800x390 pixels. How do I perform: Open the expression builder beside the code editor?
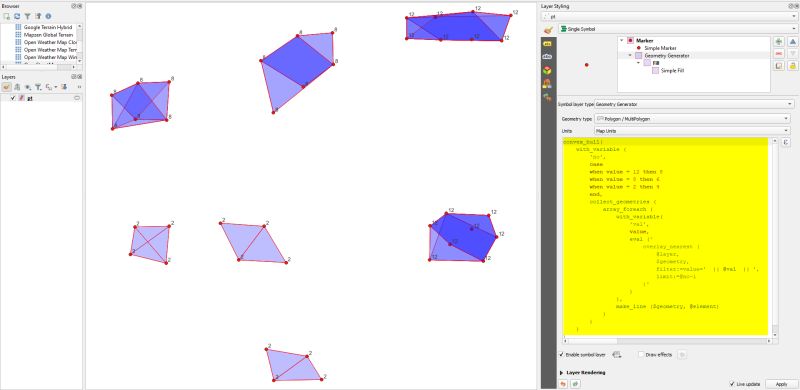786,142
